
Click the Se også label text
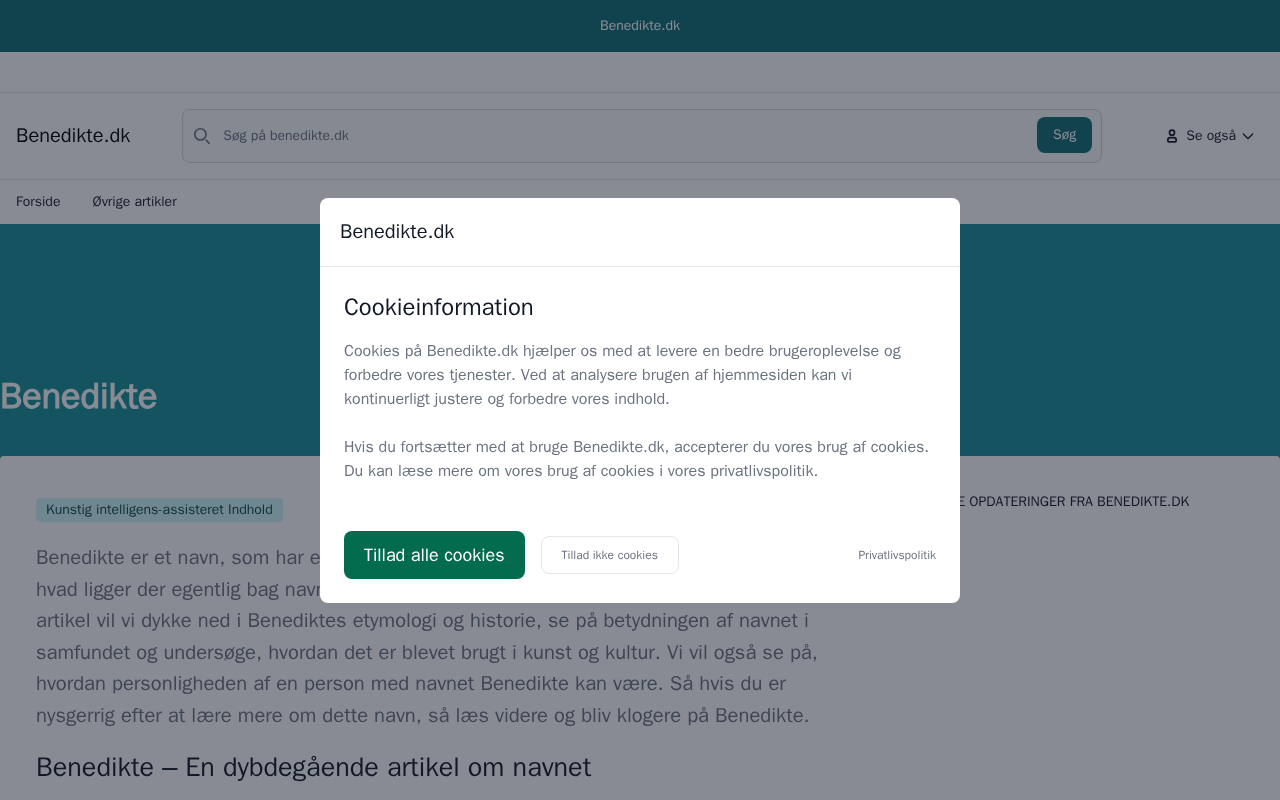pyautogui.click(x=1211, y=136)
